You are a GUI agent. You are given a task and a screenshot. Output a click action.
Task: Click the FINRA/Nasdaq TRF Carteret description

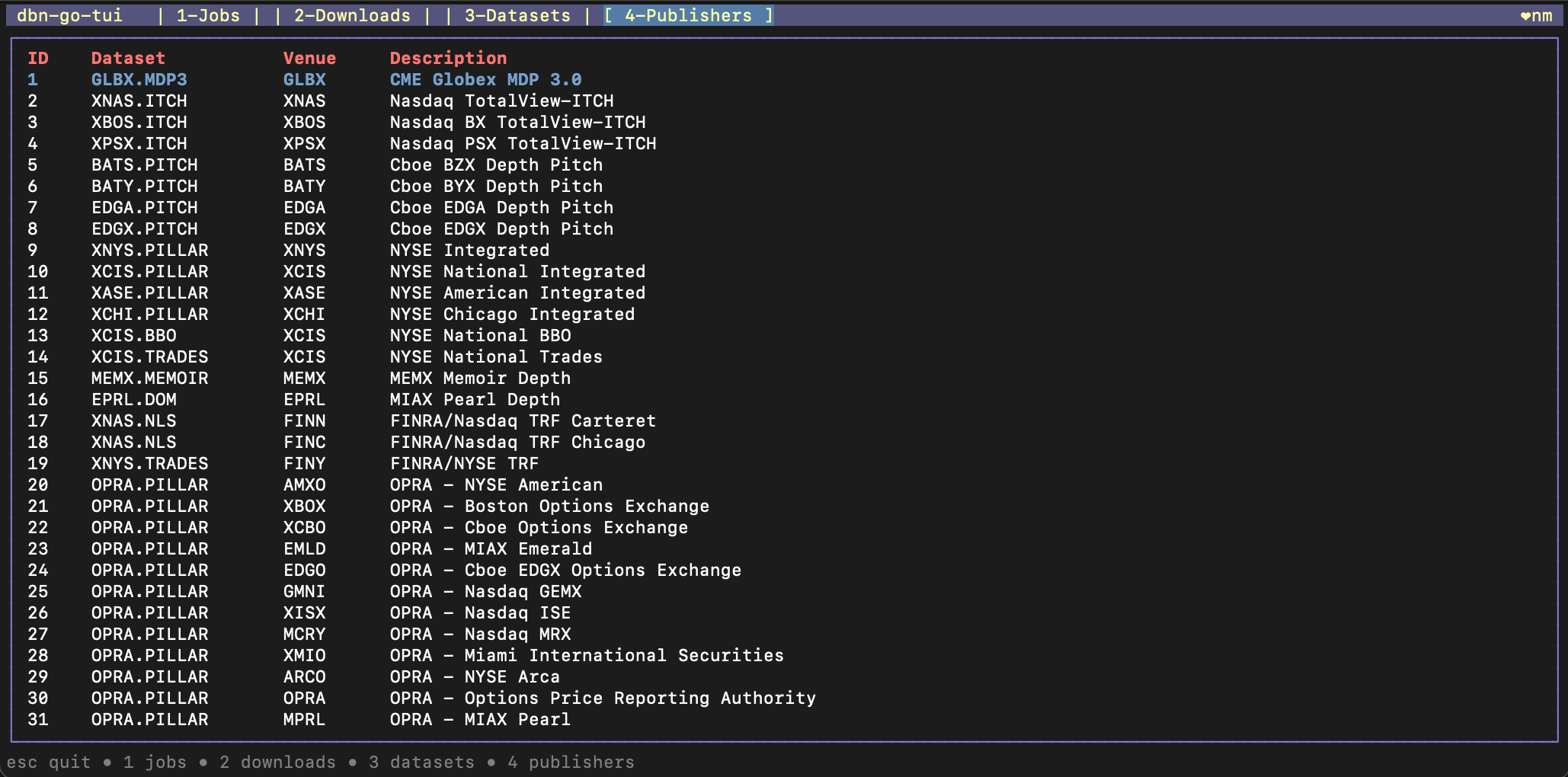click(523, 420)
